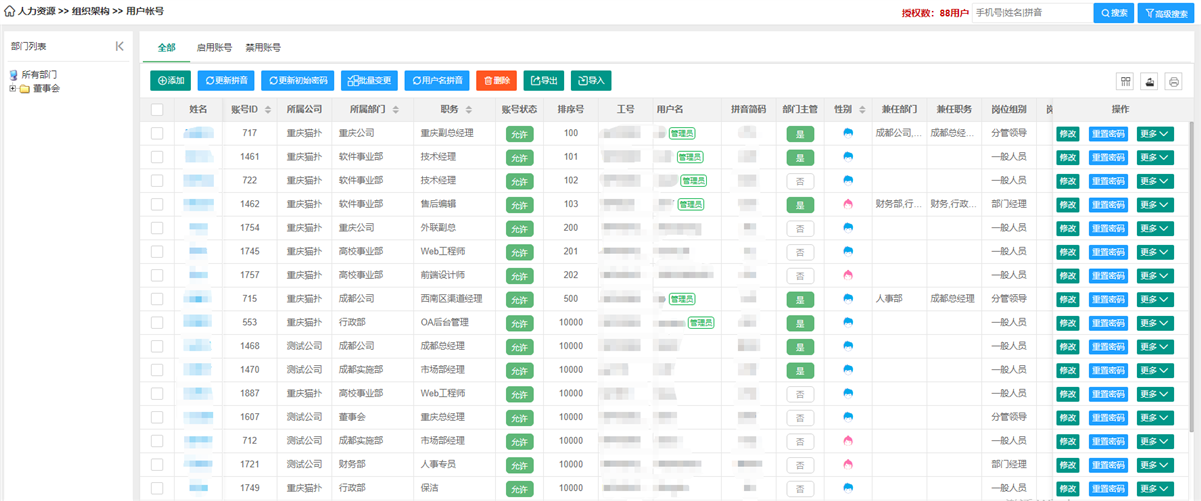This screenshot has height=501, width=1201.
Task: Open the column filter icon above the table
Action: [x=1125, y=82]
